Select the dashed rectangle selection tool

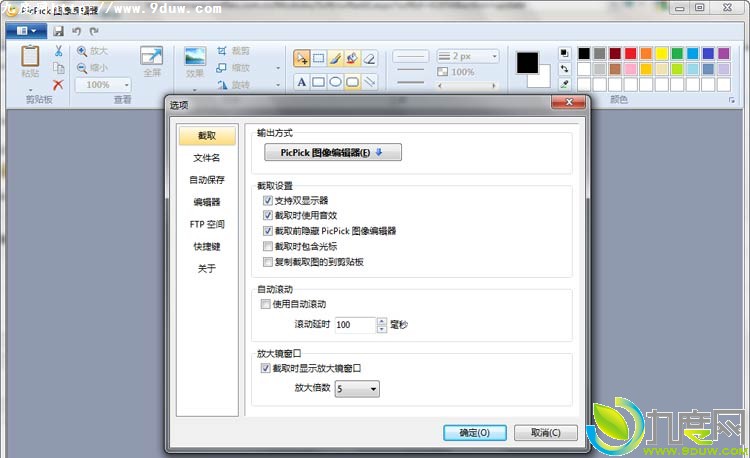pos(319,58)
